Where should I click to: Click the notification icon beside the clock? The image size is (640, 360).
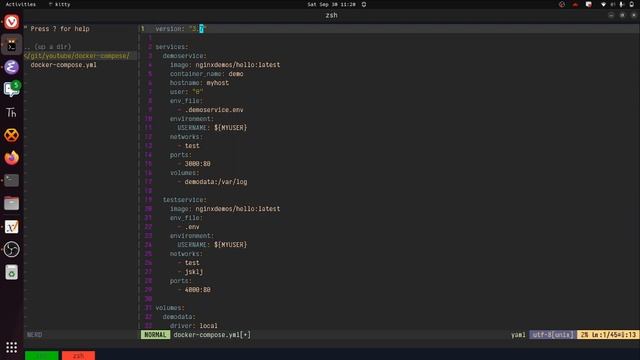click(x=364, y=4)
